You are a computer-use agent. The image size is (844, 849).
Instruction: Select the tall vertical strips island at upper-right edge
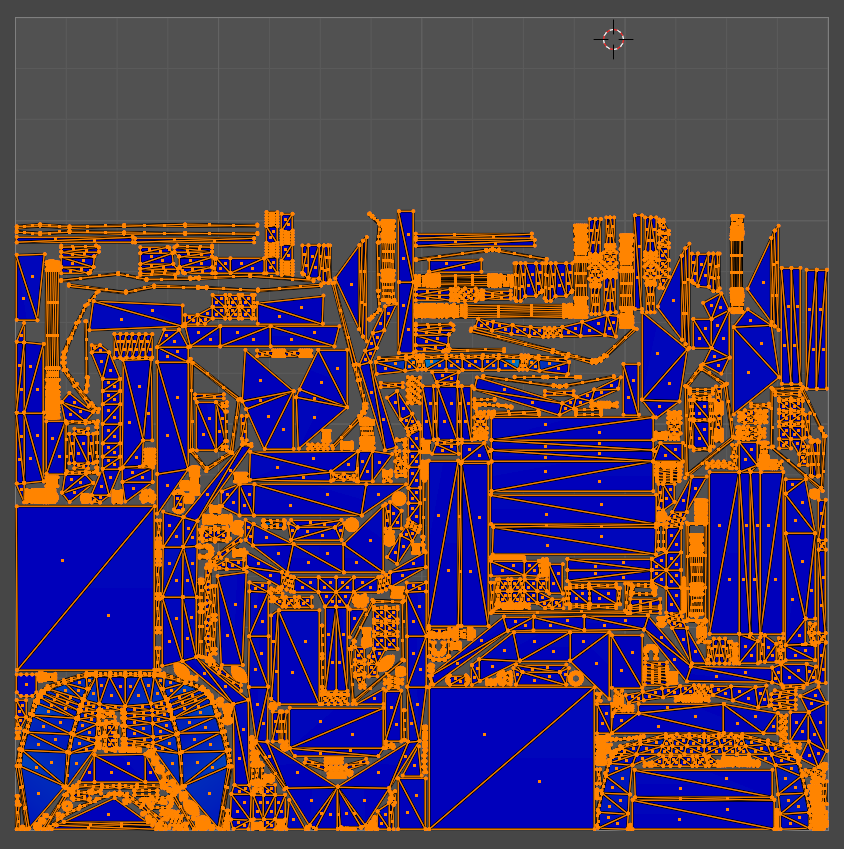pyautogui.click(x=804, y=327)
